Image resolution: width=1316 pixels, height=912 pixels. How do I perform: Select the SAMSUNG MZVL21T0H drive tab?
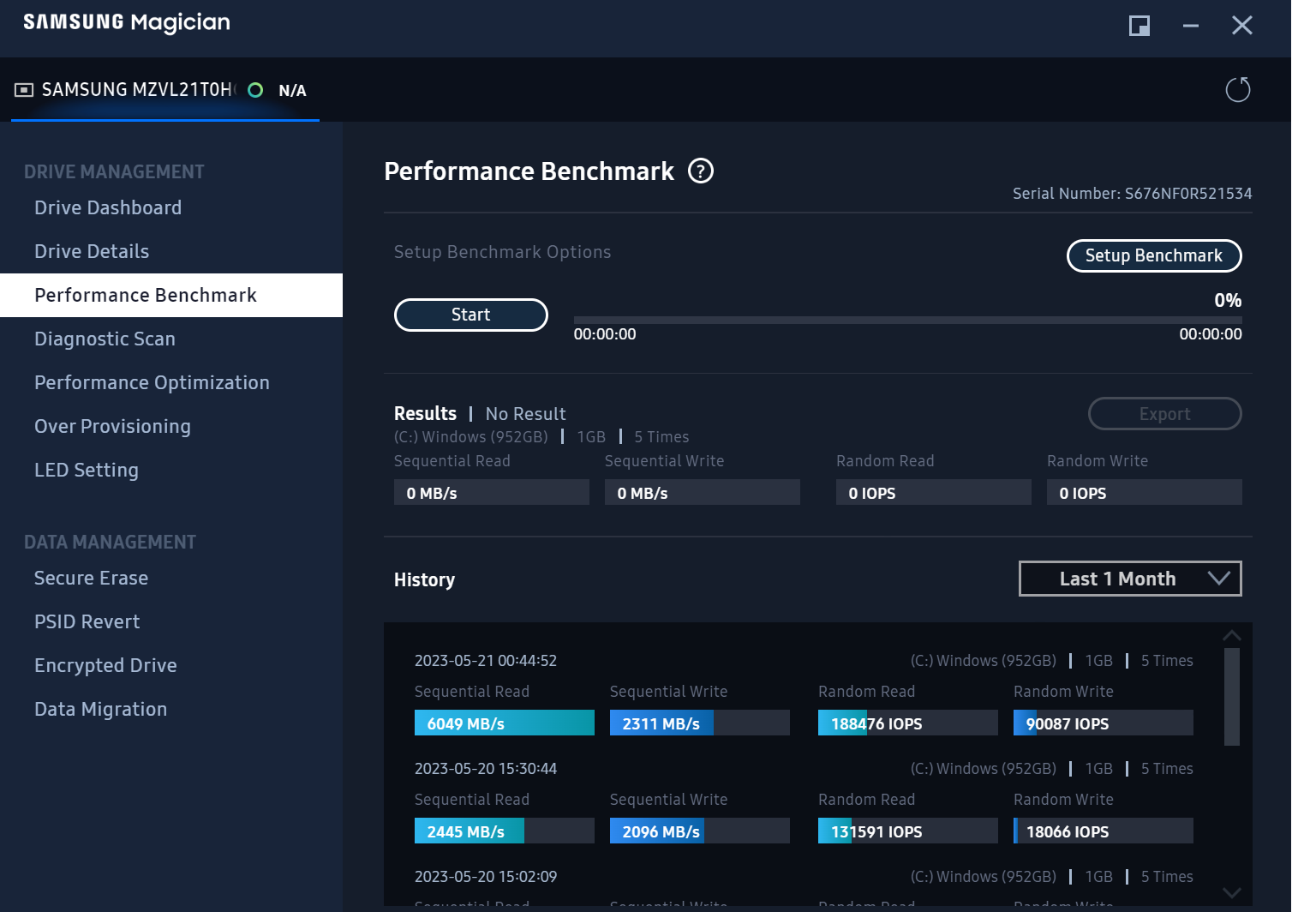coord(164,90)
